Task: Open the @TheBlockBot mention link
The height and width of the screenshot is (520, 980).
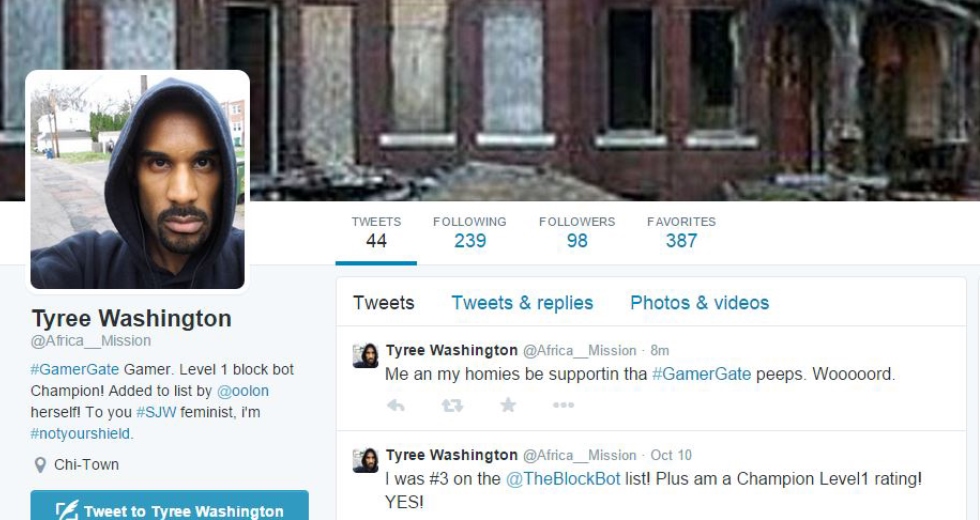Action: point(562,479)
